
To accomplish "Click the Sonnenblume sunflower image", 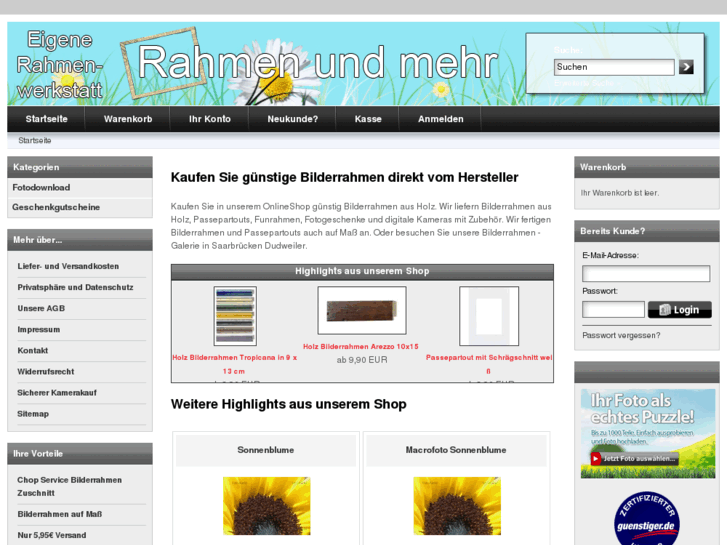I will 267,506.
